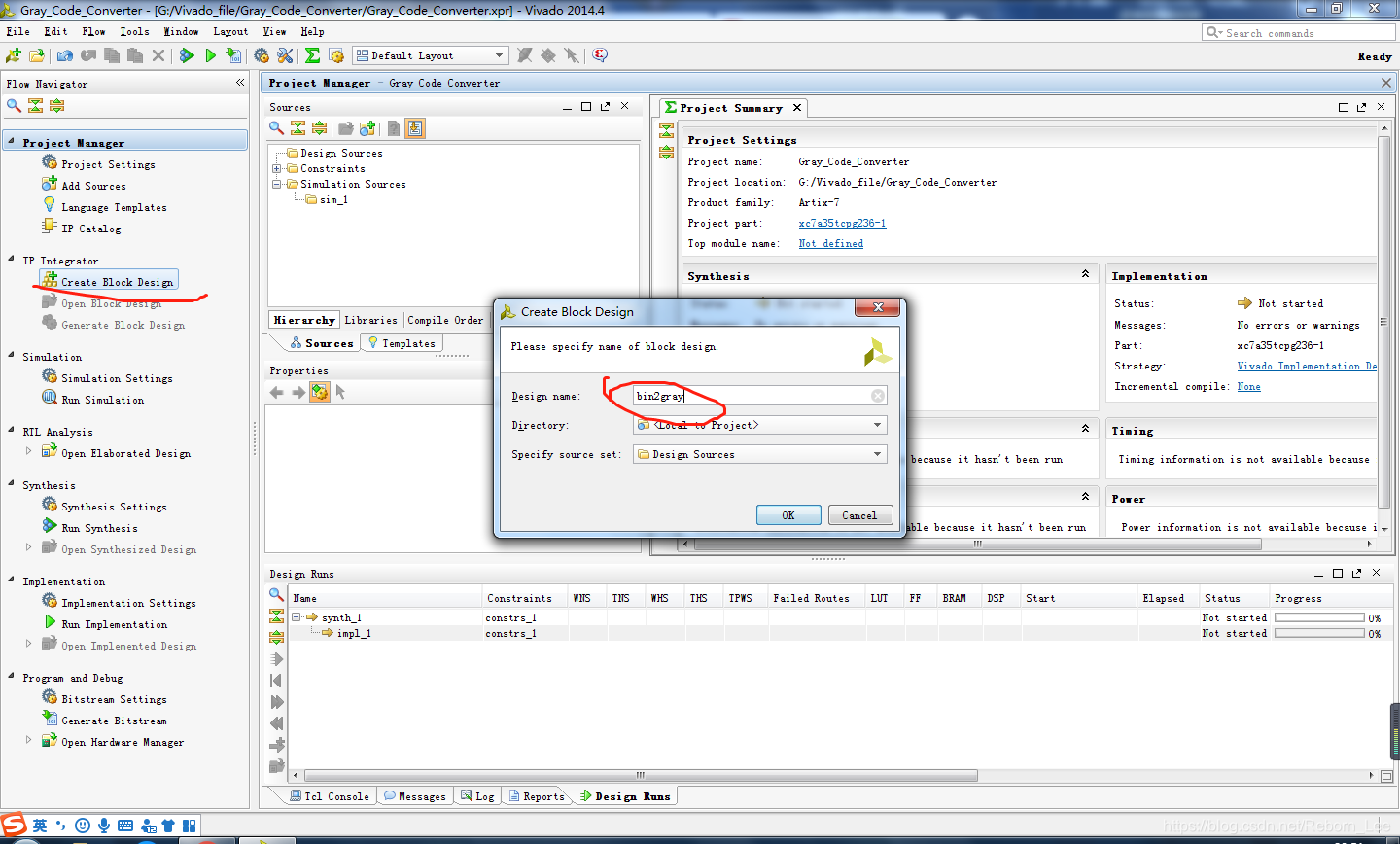Click the keyboard icon in IME bar

[125, 826]
